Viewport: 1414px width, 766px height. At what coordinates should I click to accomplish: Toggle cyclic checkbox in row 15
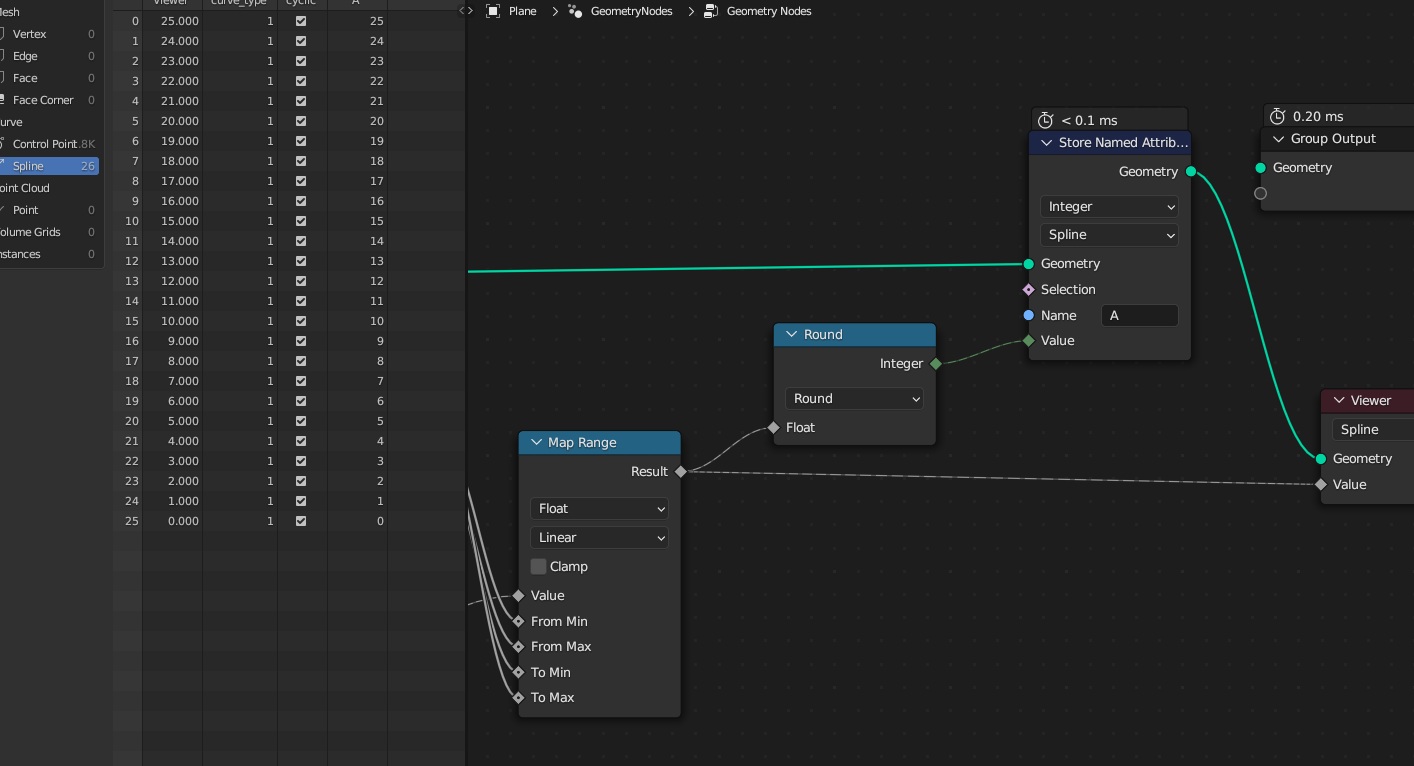tap(301, 321)
